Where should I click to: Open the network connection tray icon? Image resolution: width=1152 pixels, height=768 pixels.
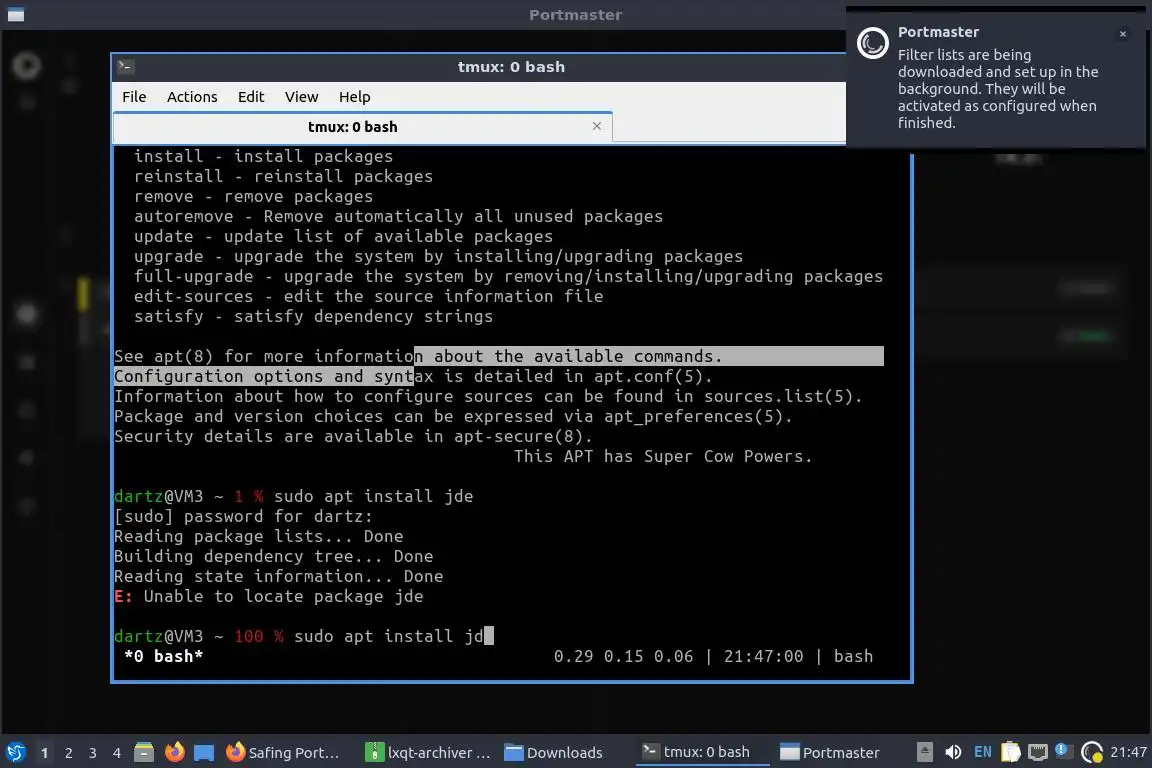pyautogui.click(x=1037, y=752)
